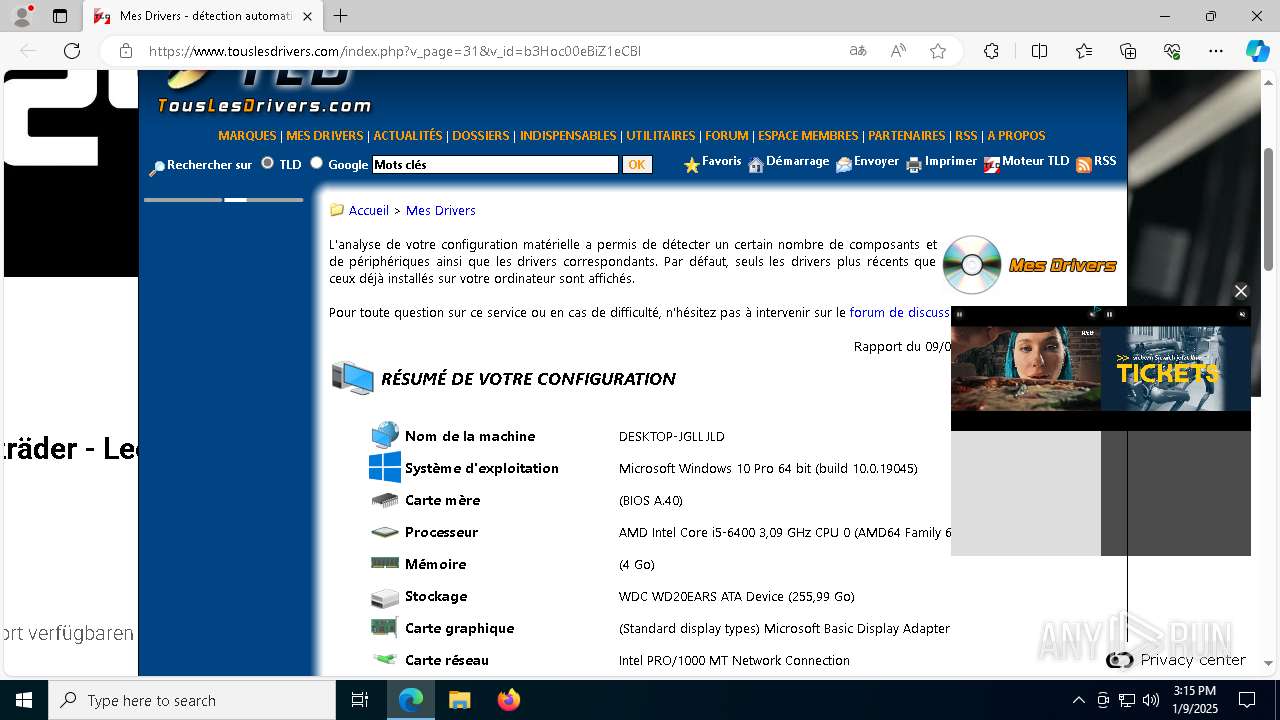Open Edge Collections icon
The width and height of the screenshot is (1280, 720).
tap(1128, 51)
